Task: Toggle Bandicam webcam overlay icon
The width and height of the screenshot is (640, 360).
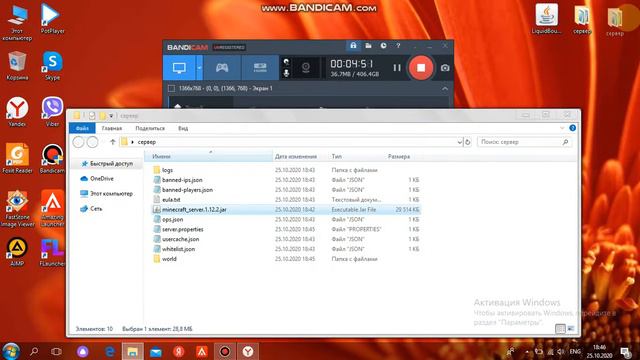Action: coord(306,68)
